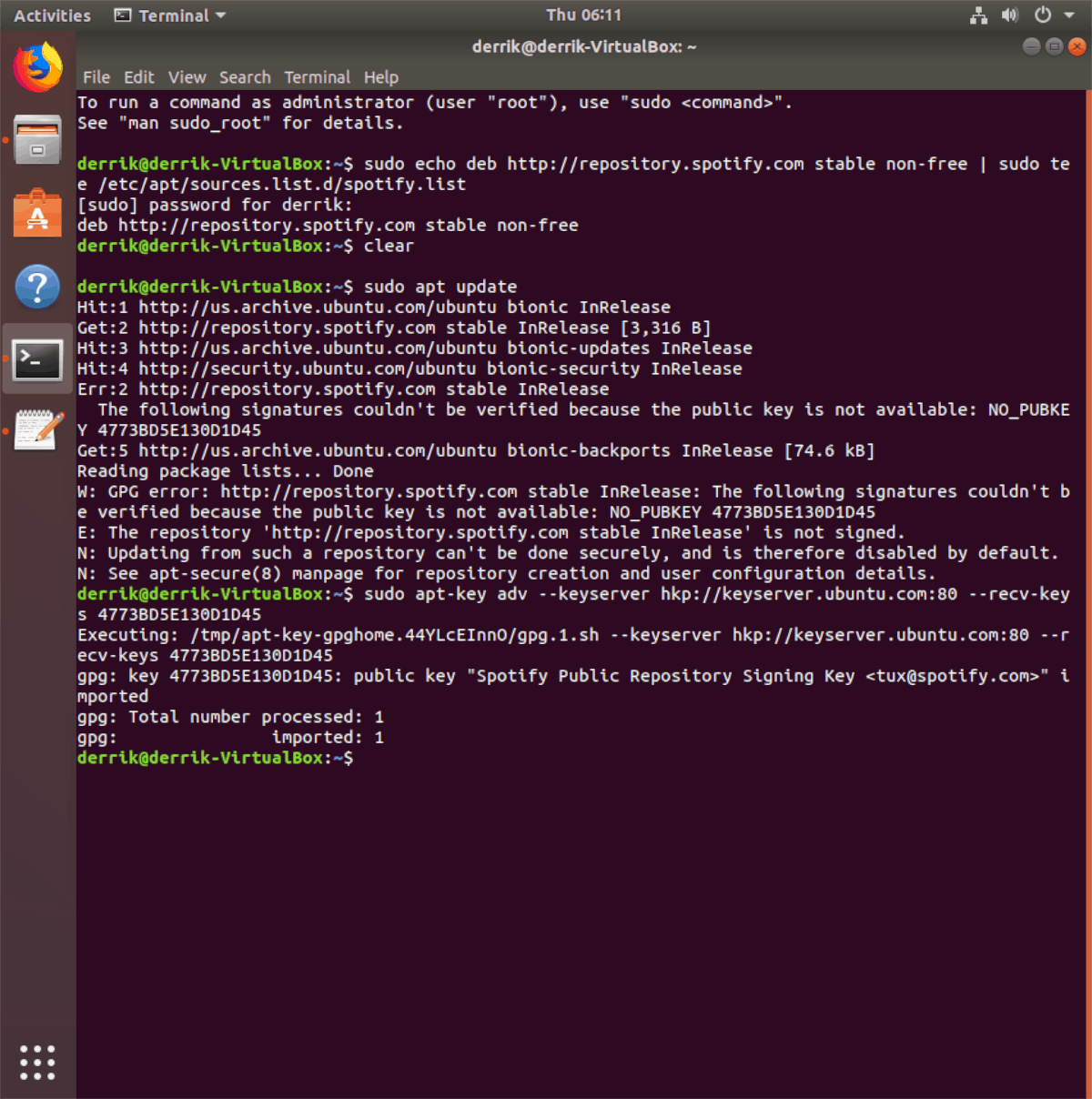Open the clock showing Thu 06:11
The height and width of the screenshot is (1099, 1092).
pyautogui.click(x=583, y=15)
